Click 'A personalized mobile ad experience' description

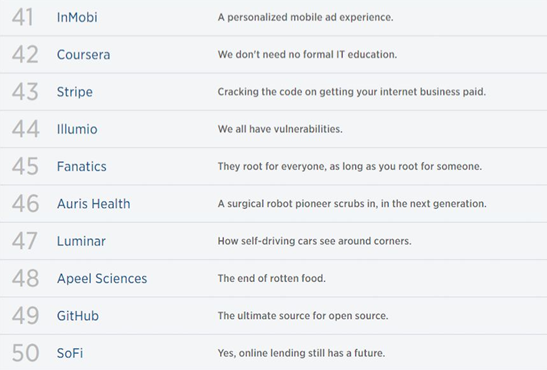click(305, 17)
